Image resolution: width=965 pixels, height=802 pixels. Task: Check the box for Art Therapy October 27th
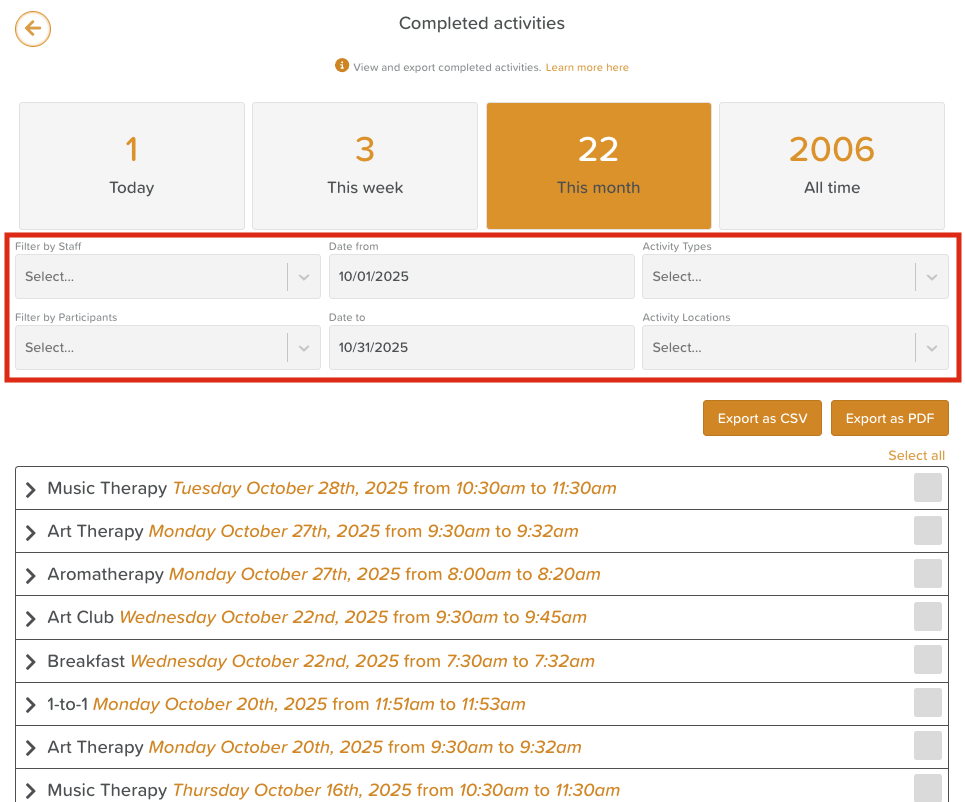pos(927,531)
